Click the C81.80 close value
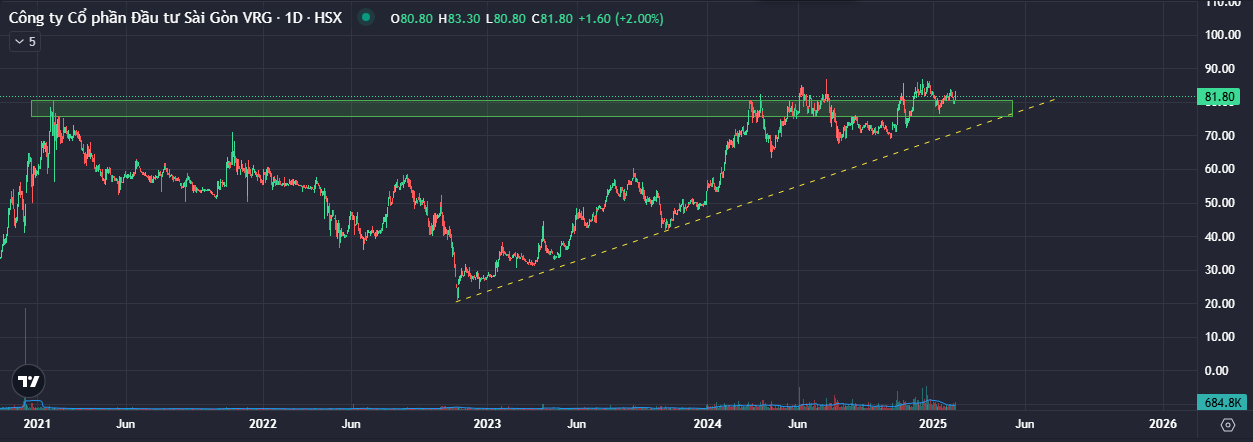 [552, 19]
